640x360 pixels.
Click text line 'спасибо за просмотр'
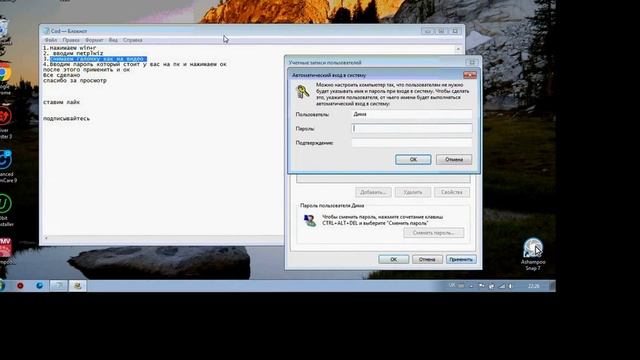tap(75, 80)
